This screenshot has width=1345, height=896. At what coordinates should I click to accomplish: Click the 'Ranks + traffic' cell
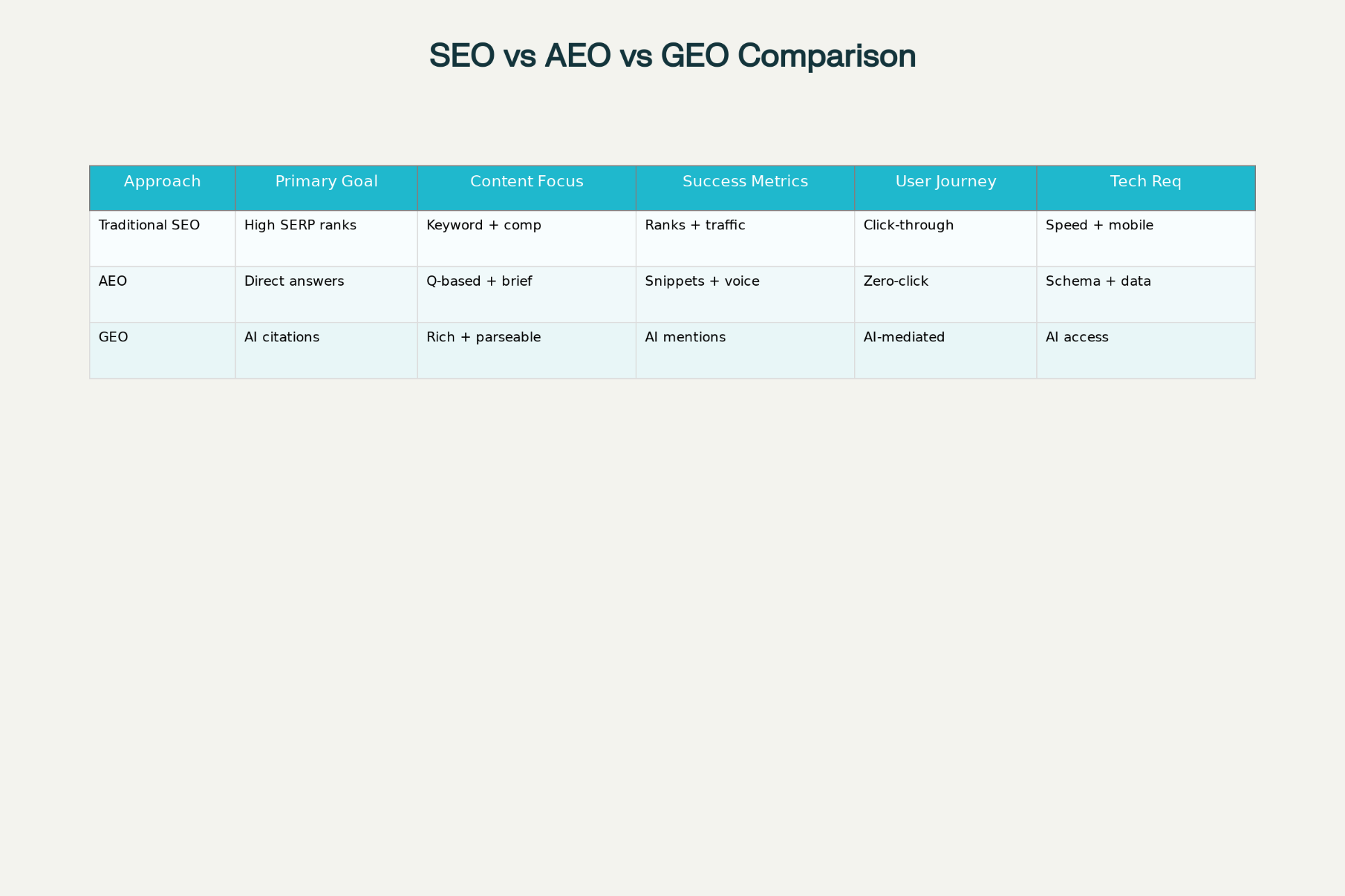pyautogui.click(x=695, y=225)
